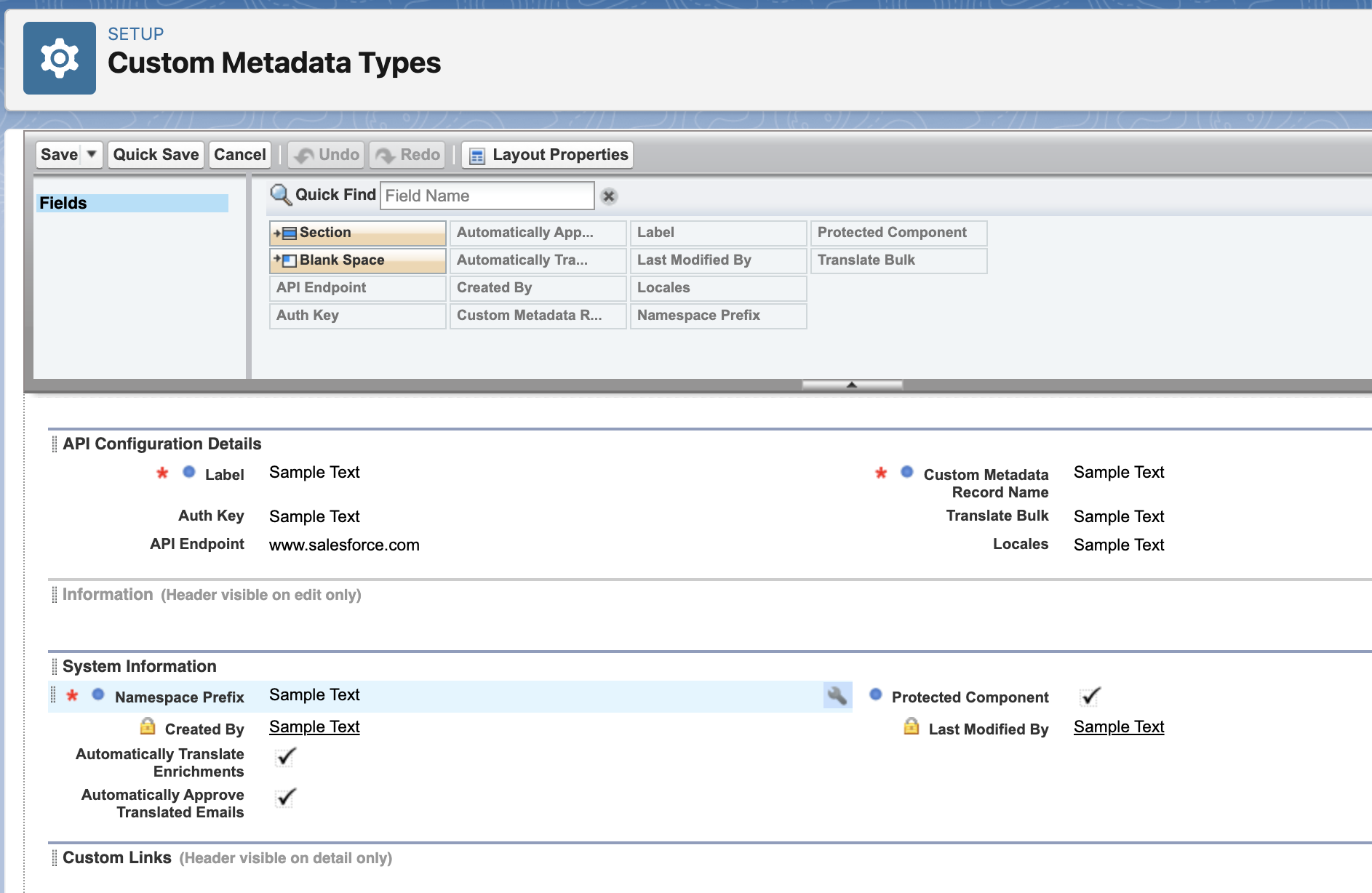1372x893 pixels.
Task: Click the Automatically Translate Enrichments checkmark
Action: pos(286,757)
